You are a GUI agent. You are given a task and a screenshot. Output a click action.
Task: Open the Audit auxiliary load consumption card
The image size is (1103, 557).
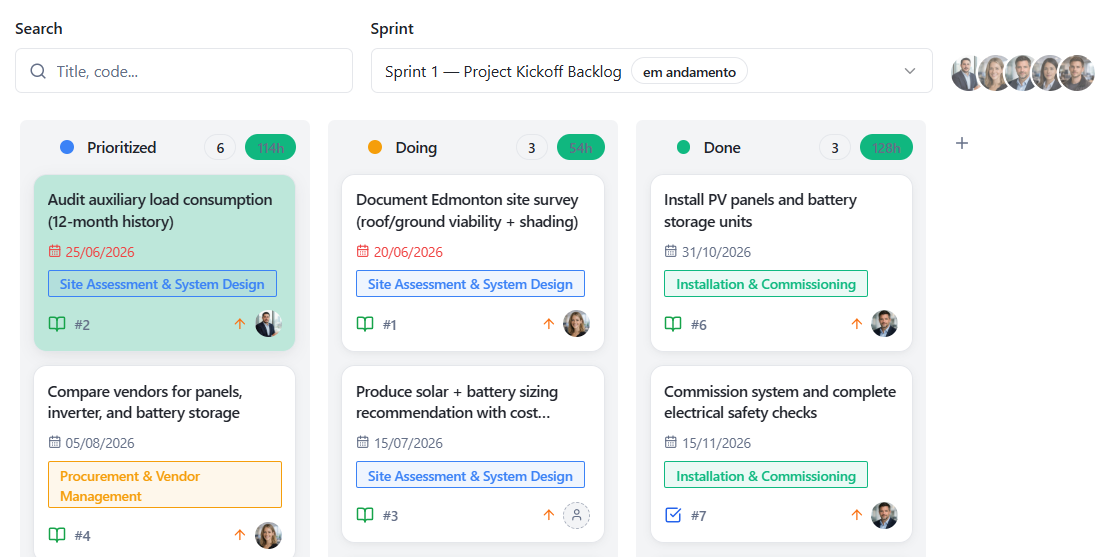coord(165,263)
